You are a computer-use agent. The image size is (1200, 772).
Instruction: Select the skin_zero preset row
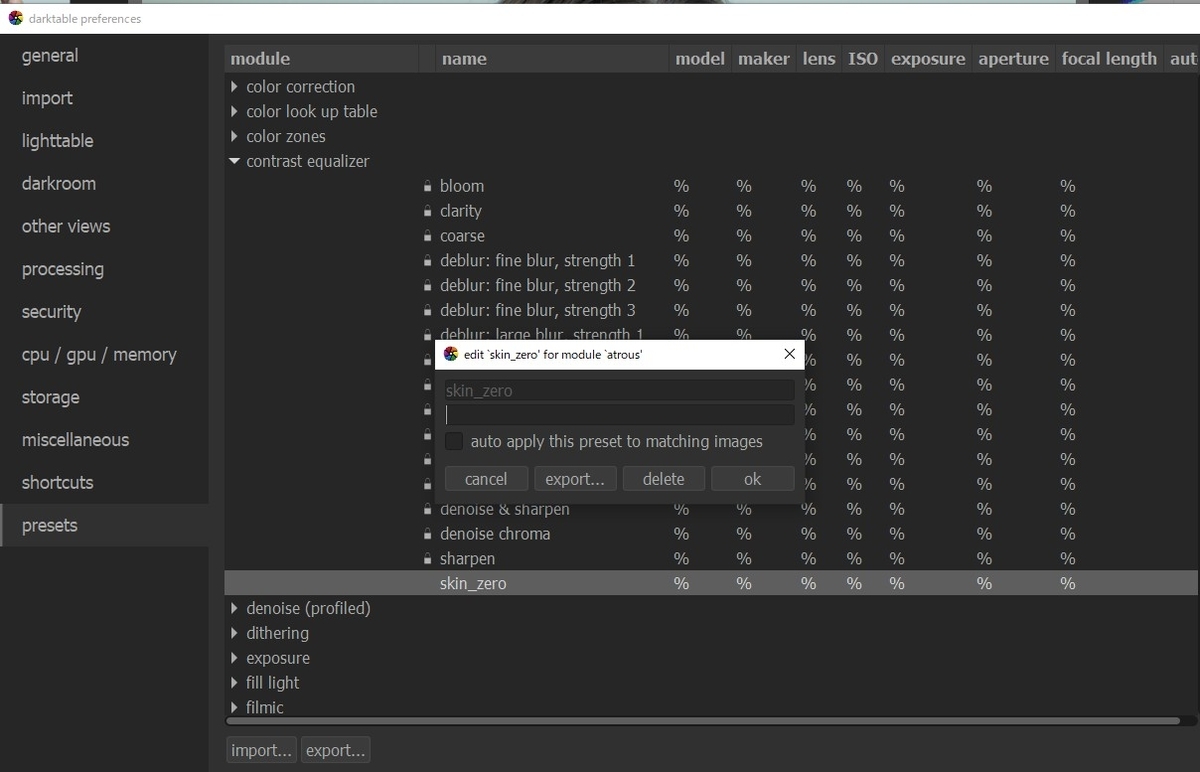click(710, 583)
